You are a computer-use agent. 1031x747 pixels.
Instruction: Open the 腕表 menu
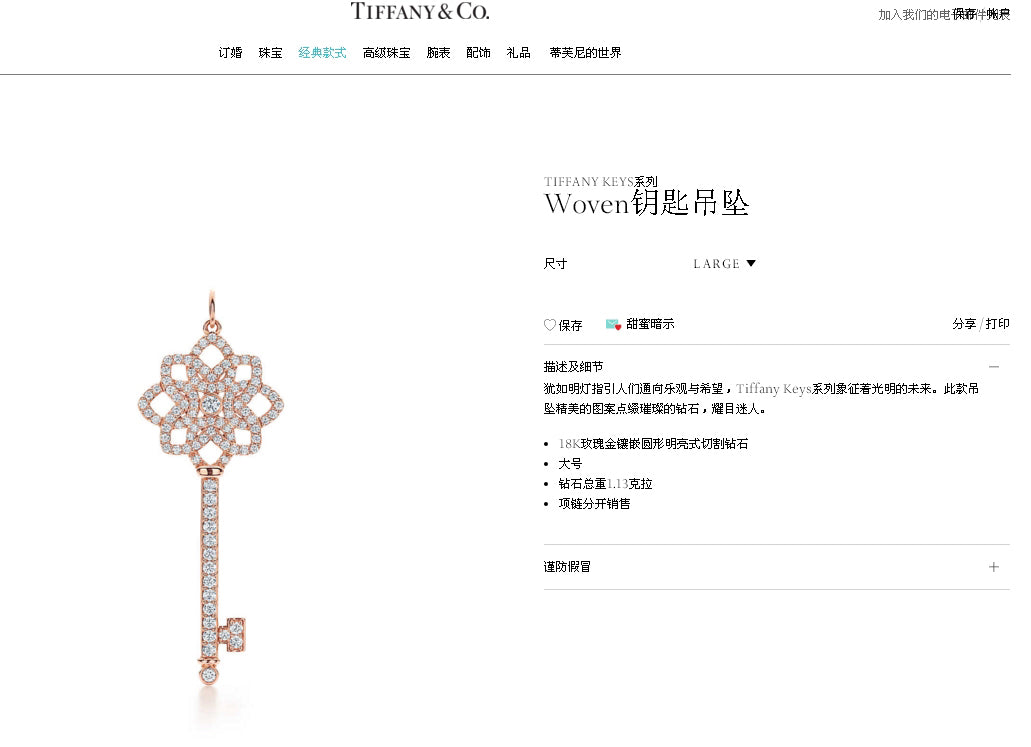coord(439,53)
